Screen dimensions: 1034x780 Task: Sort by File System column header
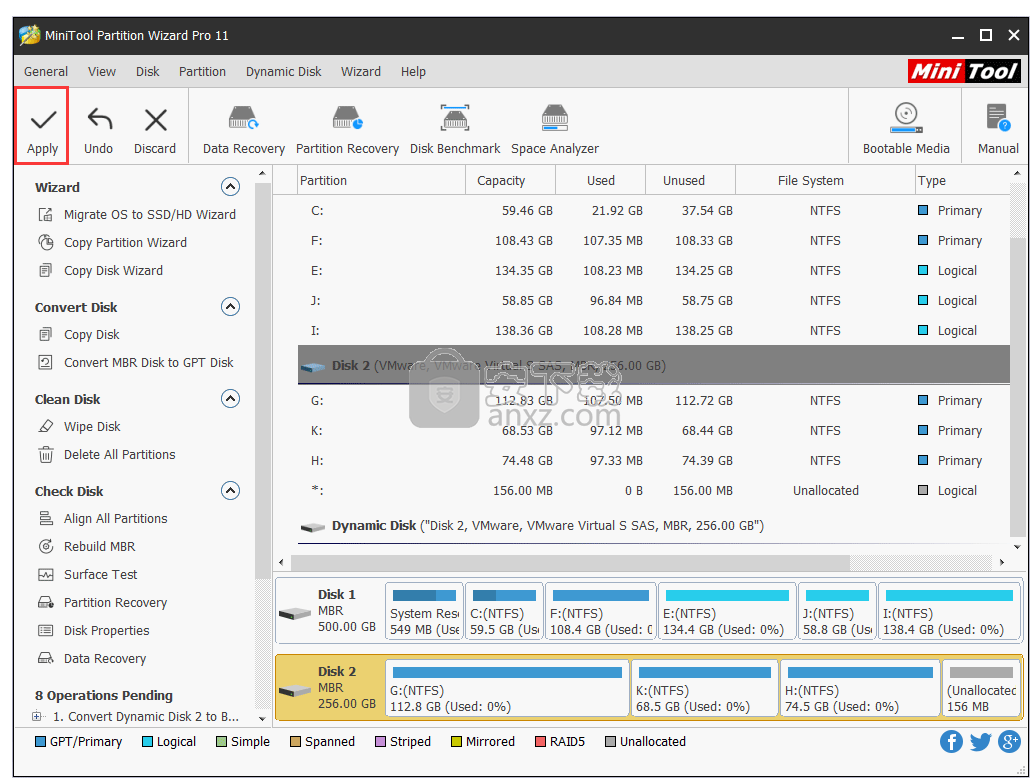click(x=824, y=180)
